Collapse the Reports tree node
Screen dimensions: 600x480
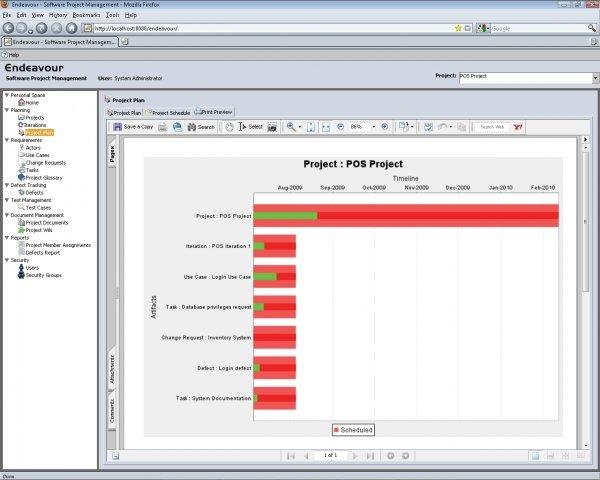[x=7, y=237]
